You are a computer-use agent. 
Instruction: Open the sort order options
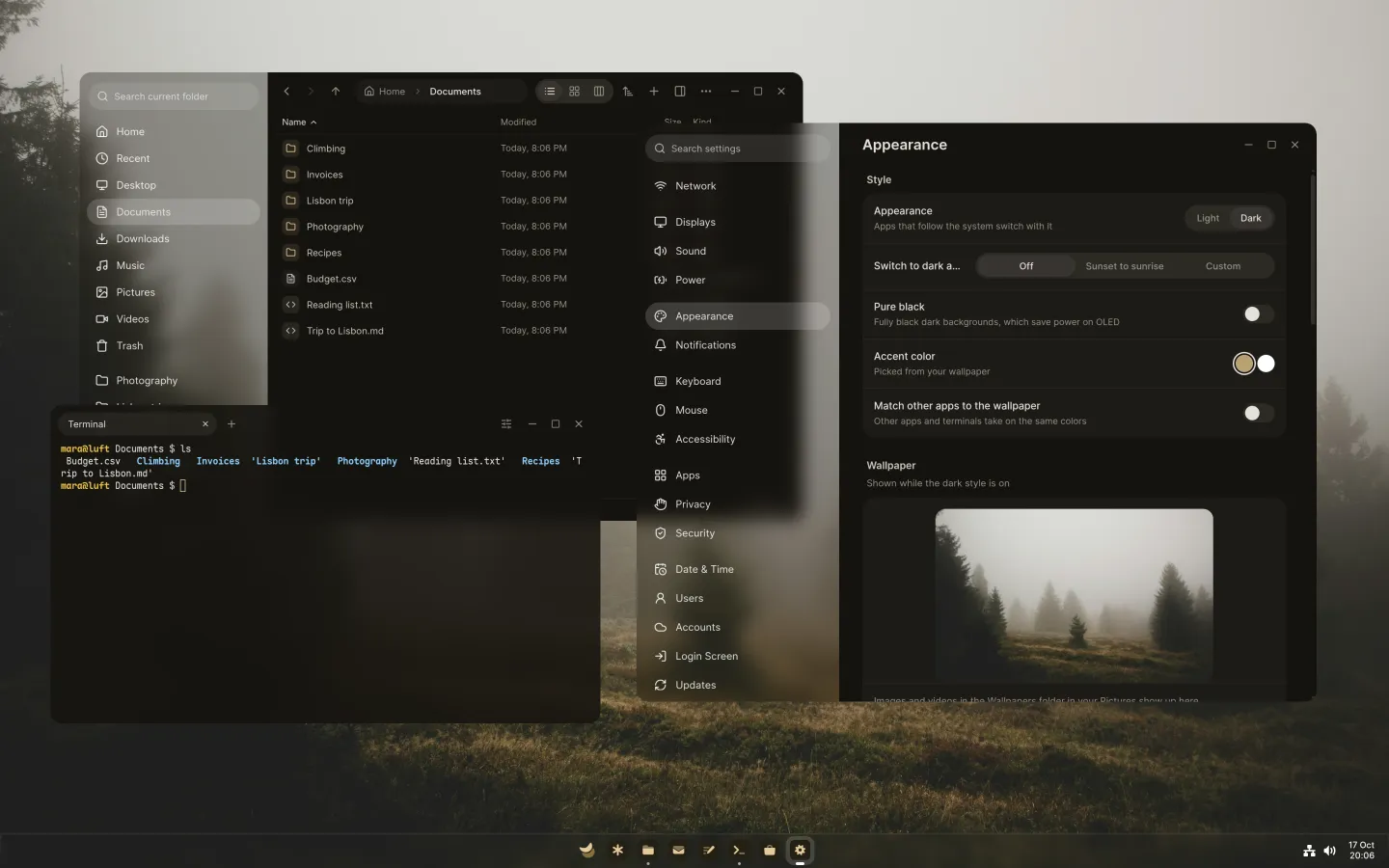coord(628,92)
